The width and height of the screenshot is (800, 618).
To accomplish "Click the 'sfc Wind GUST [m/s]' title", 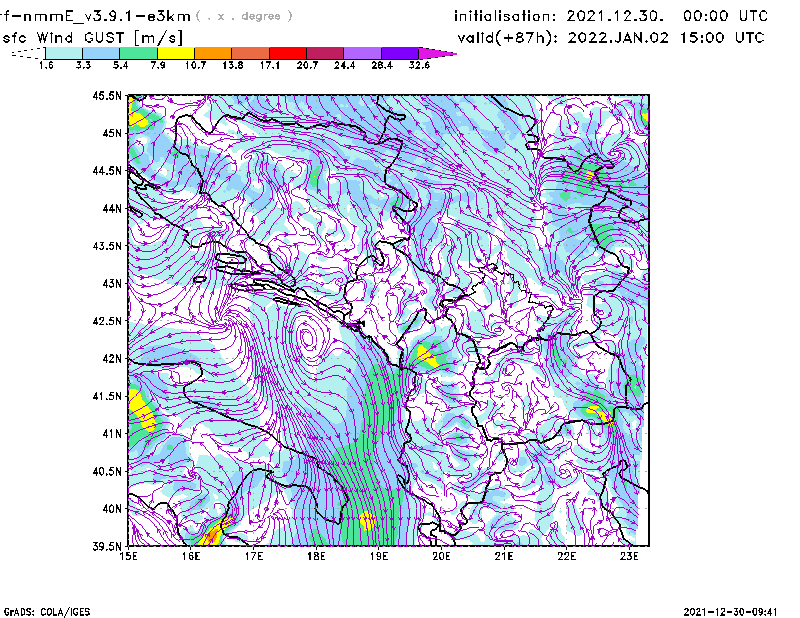I will (92, 38).
